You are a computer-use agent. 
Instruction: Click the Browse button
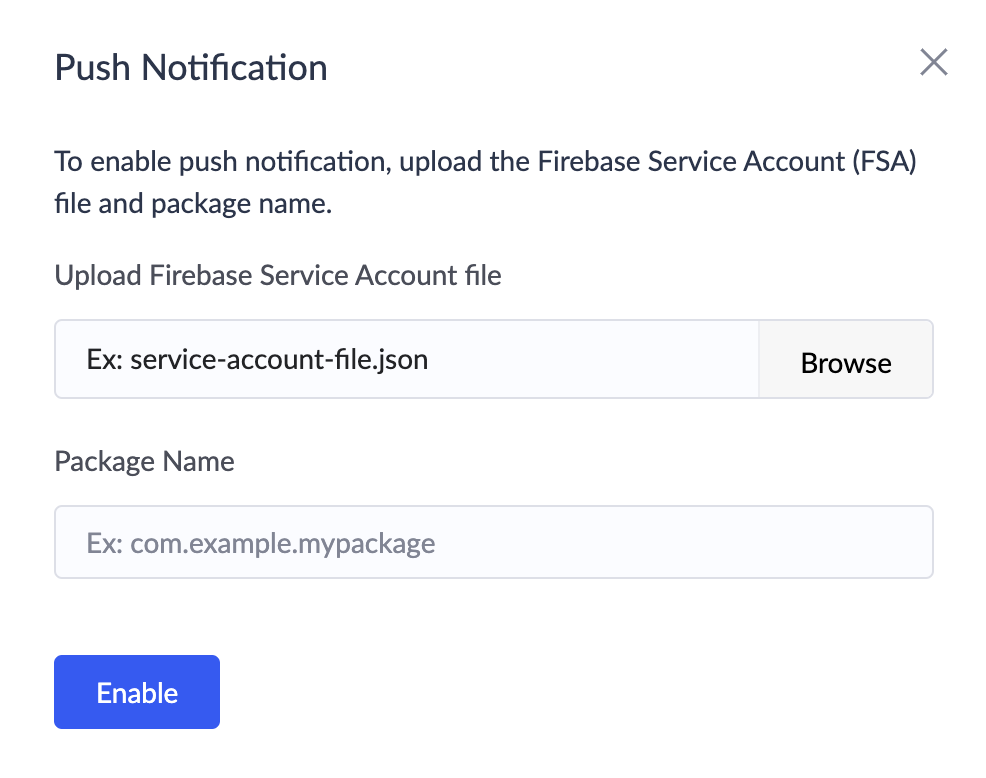pyautogui.click(x=846, y=360)
